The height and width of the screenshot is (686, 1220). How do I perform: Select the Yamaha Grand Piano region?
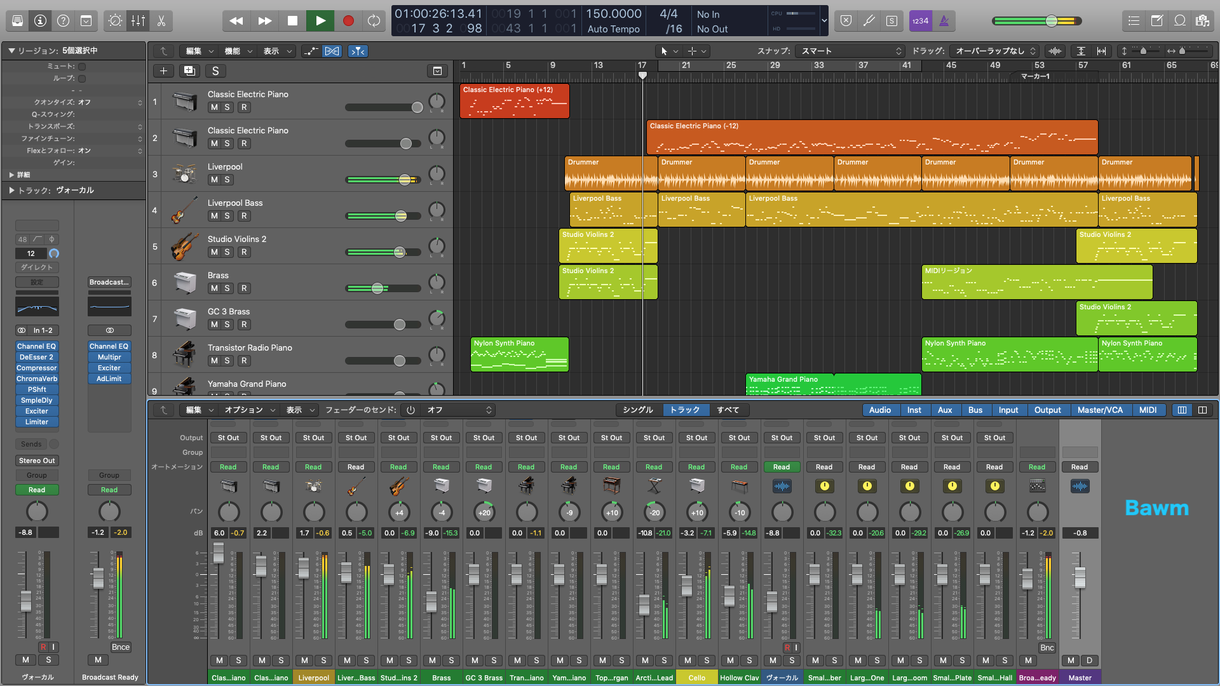[x=833, y=384]
